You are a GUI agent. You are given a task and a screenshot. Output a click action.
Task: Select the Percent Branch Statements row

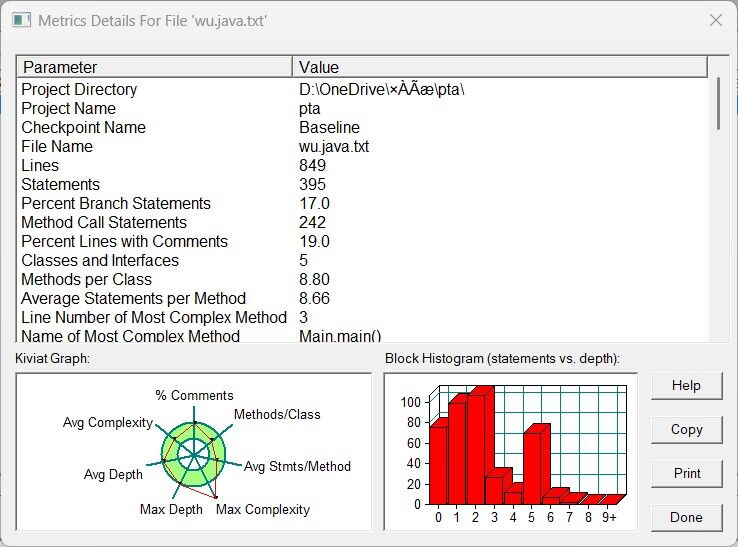[362, 203]
